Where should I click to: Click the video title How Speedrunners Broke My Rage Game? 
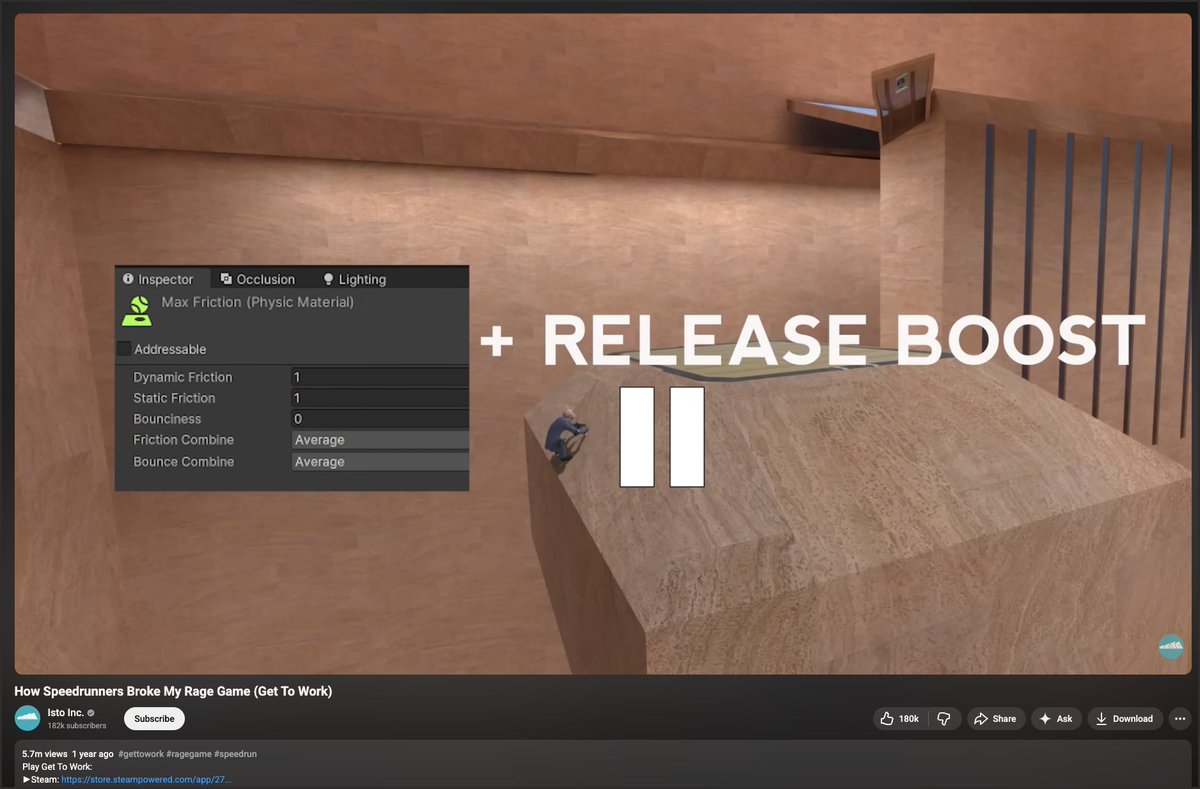pos(173,691)
